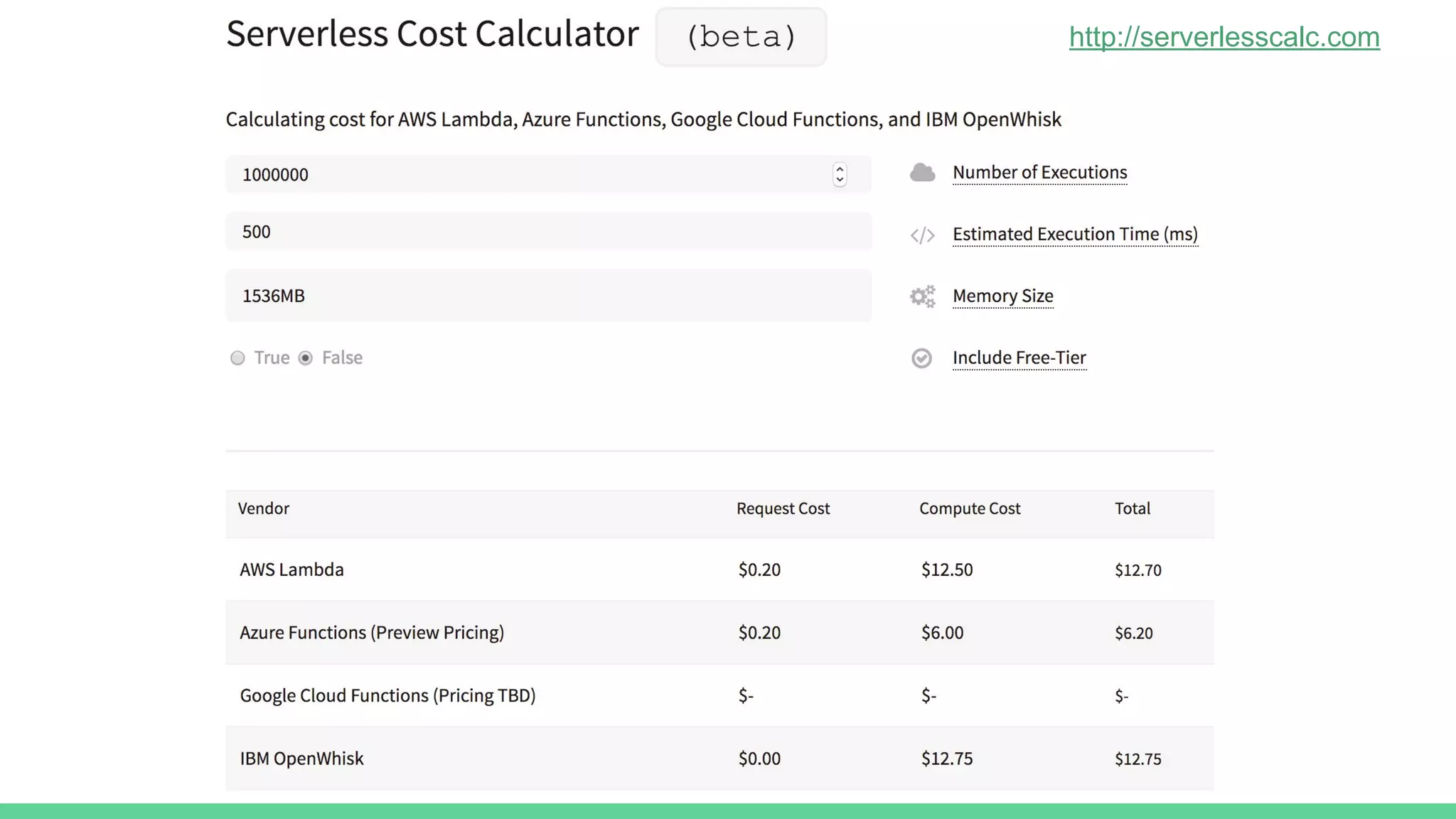Screen dimensions: 1456x819
Task: Click the IBM OpenWhisk total cell
Action: [x=1137, y=759]
